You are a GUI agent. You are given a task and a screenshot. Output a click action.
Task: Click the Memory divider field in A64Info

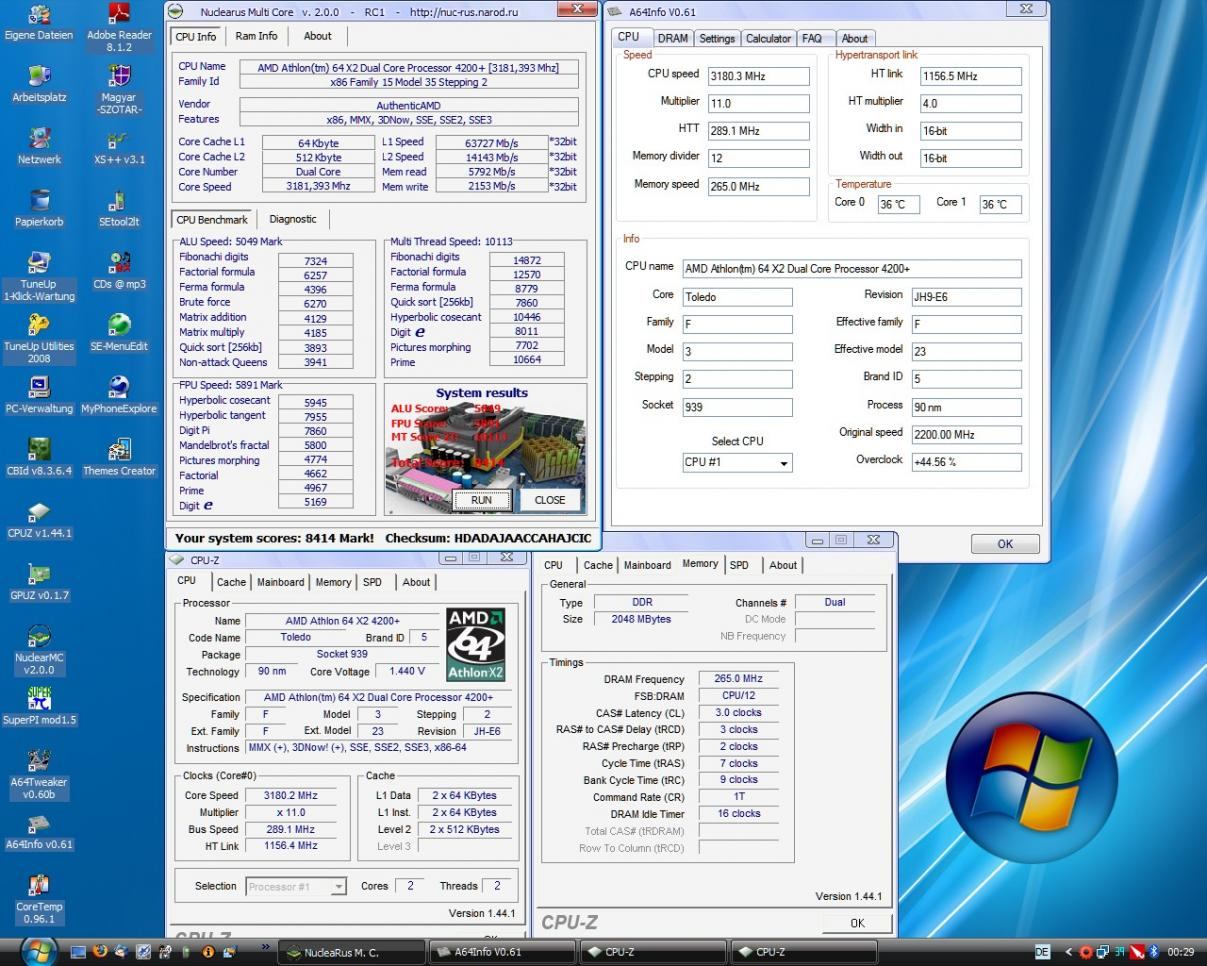pos(759,159)
